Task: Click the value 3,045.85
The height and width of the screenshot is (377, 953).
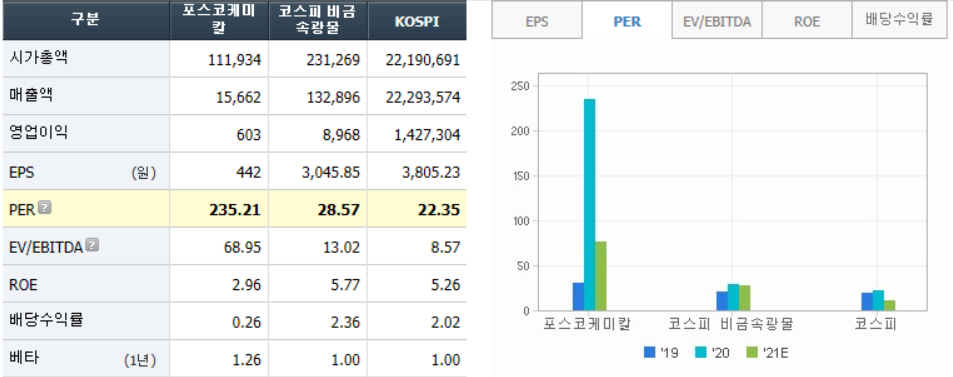Action: (332, 173)
